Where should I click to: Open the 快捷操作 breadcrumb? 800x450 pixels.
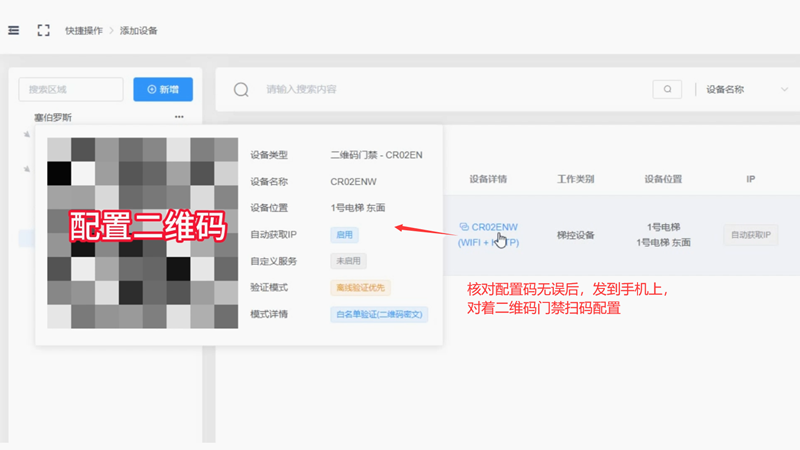[x=84, y=31]
